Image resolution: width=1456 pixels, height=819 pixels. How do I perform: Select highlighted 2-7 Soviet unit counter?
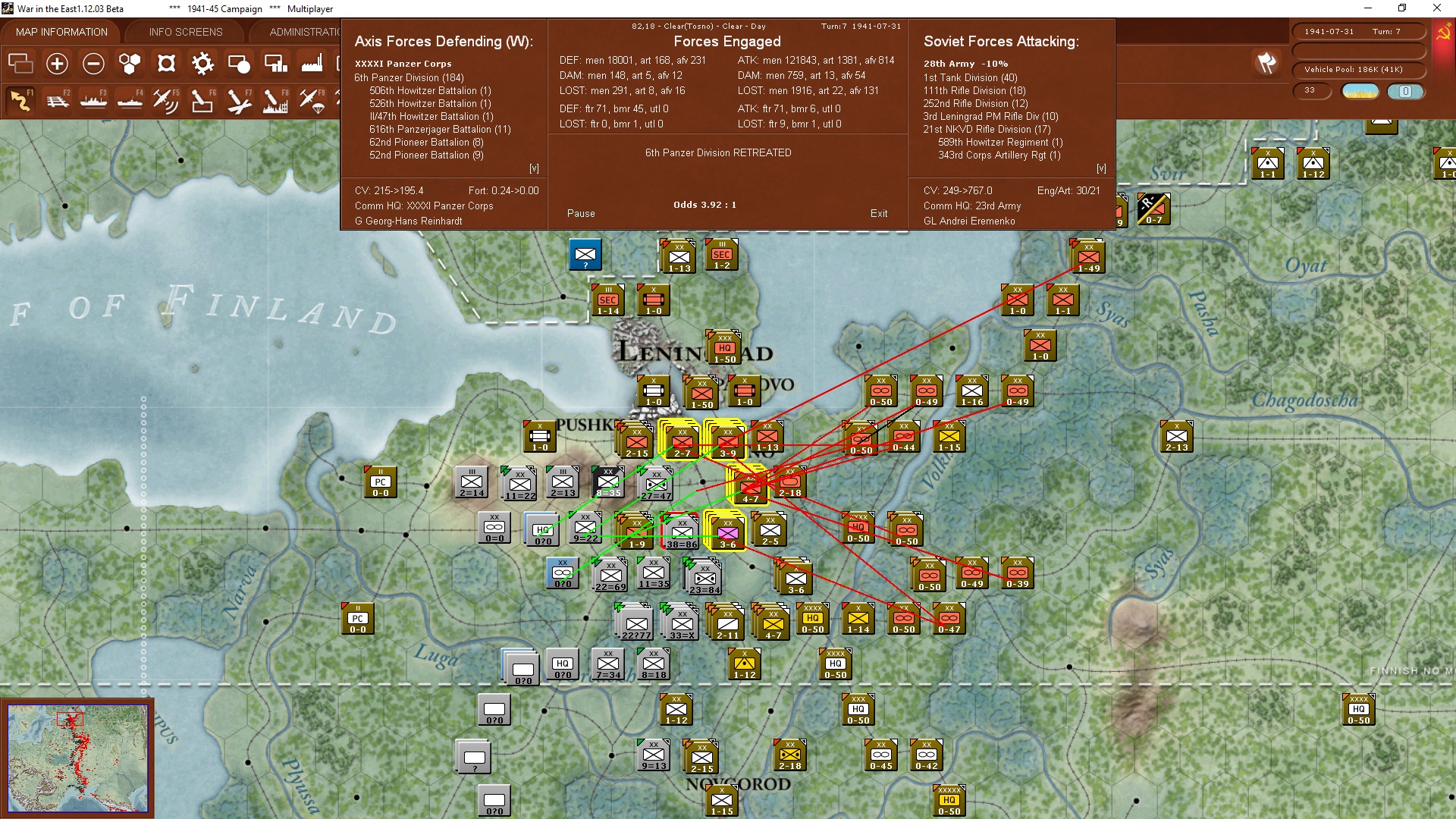tap(681, 441)
